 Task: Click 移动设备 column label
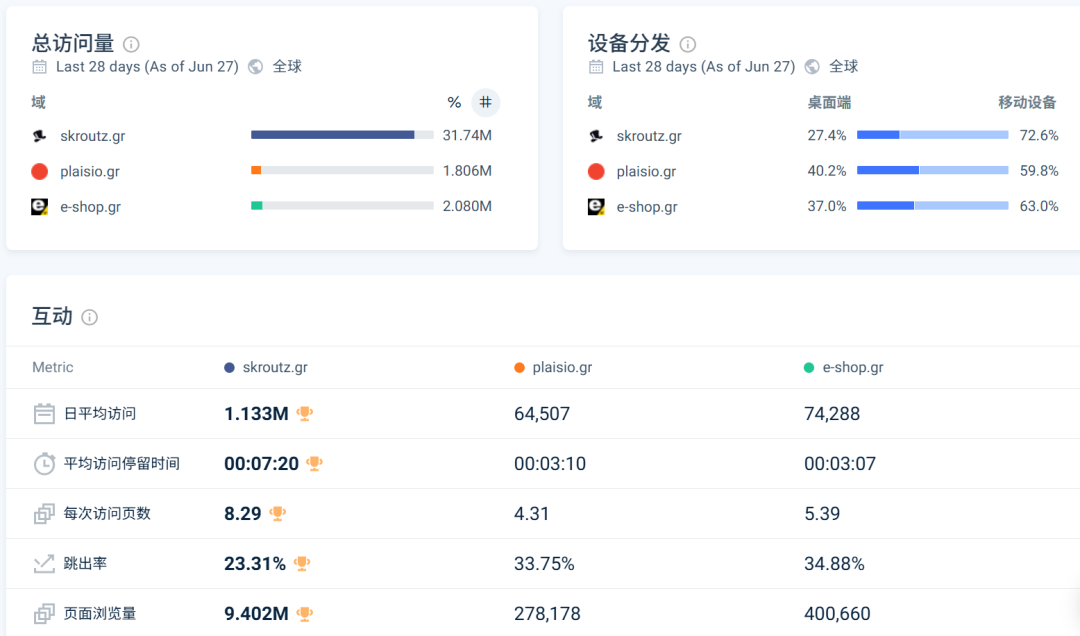[x=1027, y=103]
